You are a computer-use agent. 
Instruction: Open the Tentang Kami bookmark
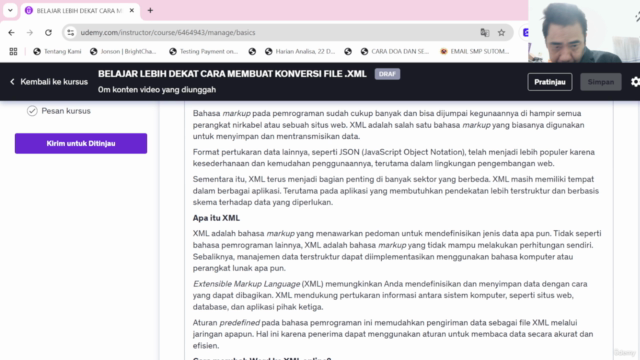click(x=57, y=51)
